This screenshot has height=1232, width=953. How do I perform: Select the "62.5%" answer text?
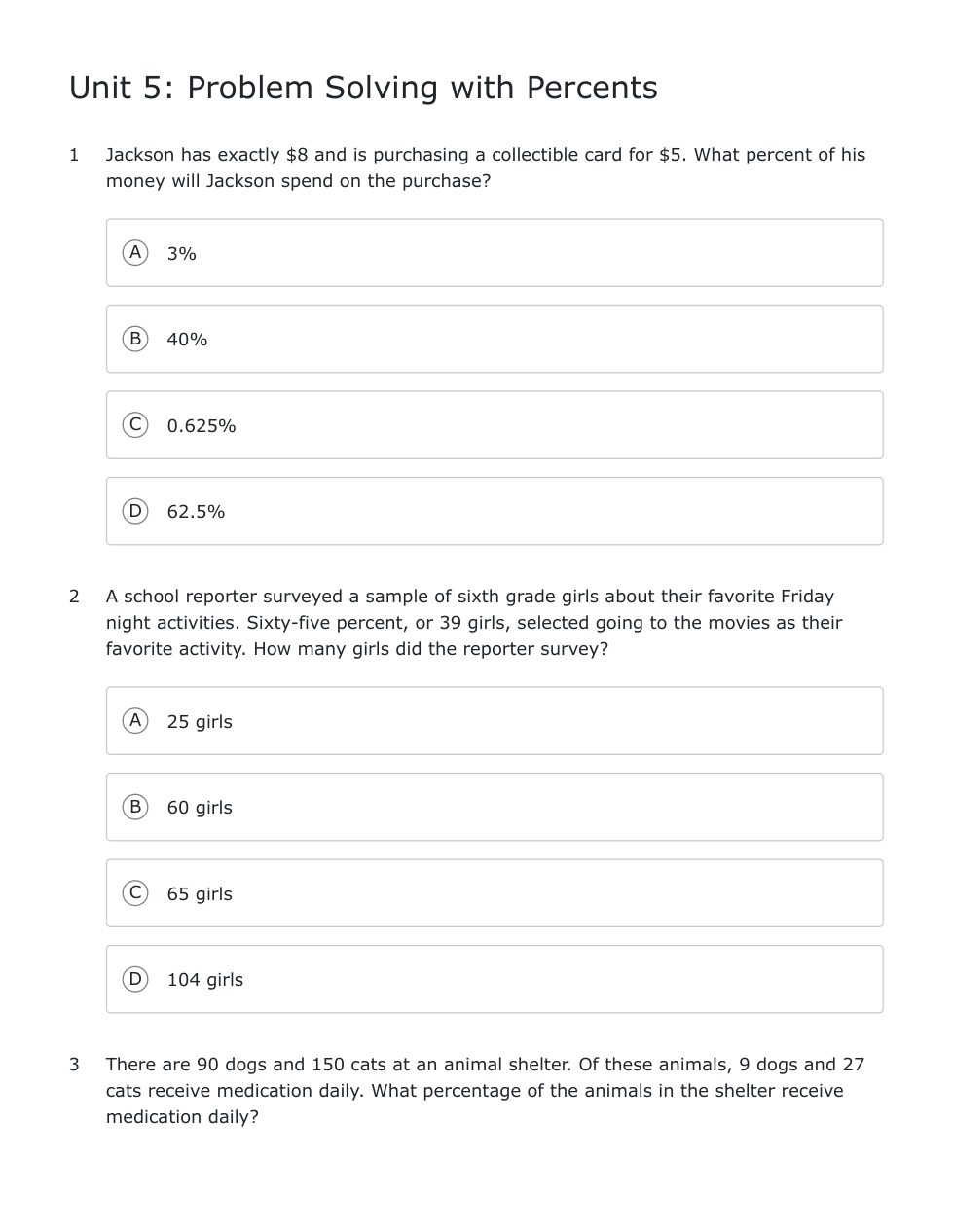click(x=196, y=512)
